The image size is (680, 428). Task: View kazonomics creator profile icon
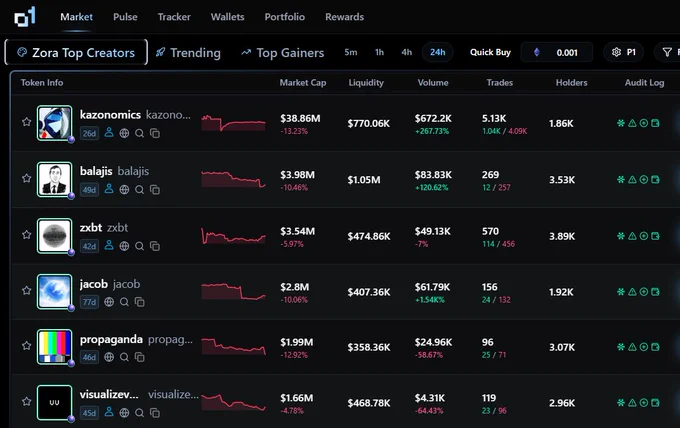(109, 132)
